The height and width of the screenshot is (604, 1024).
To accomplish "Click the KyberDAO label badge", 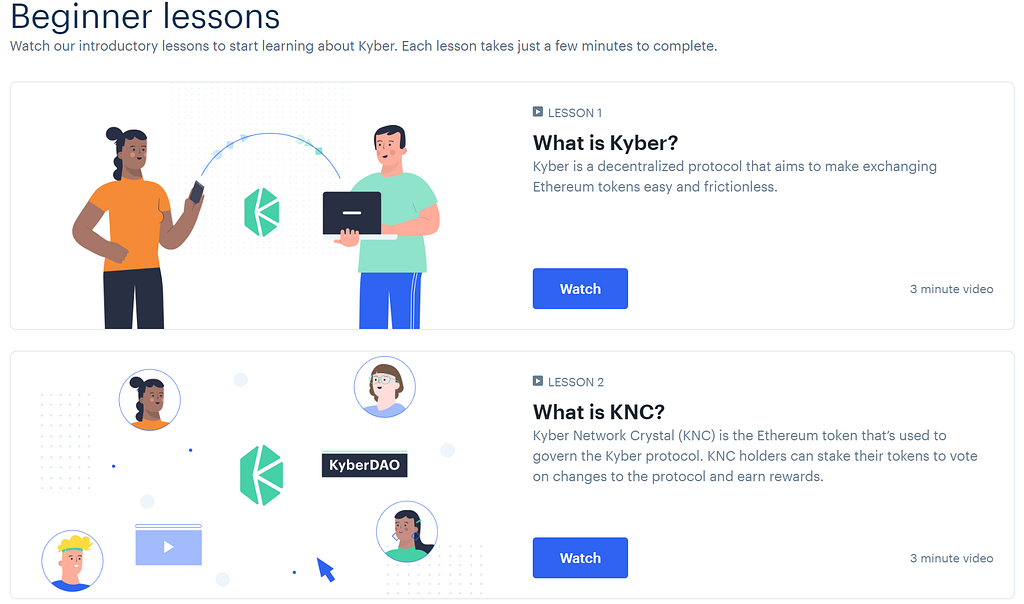I will tap(364, 465).
